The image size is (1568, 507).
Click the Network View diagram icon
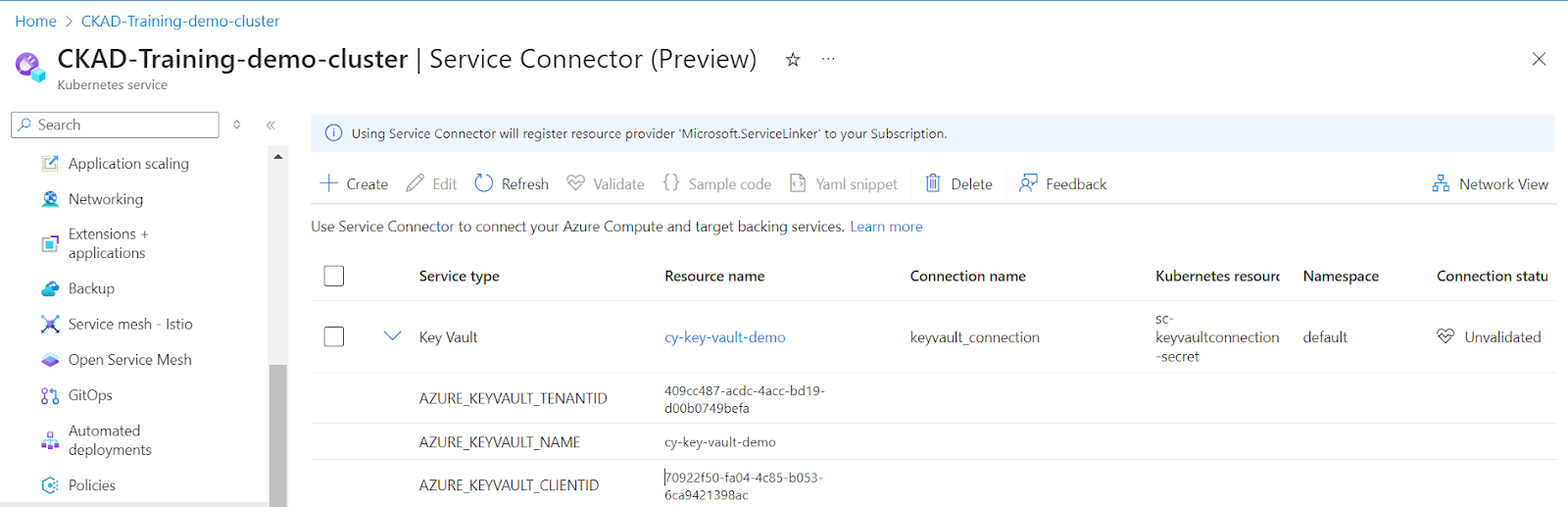pyautogui.click(x=1441, y=183)
